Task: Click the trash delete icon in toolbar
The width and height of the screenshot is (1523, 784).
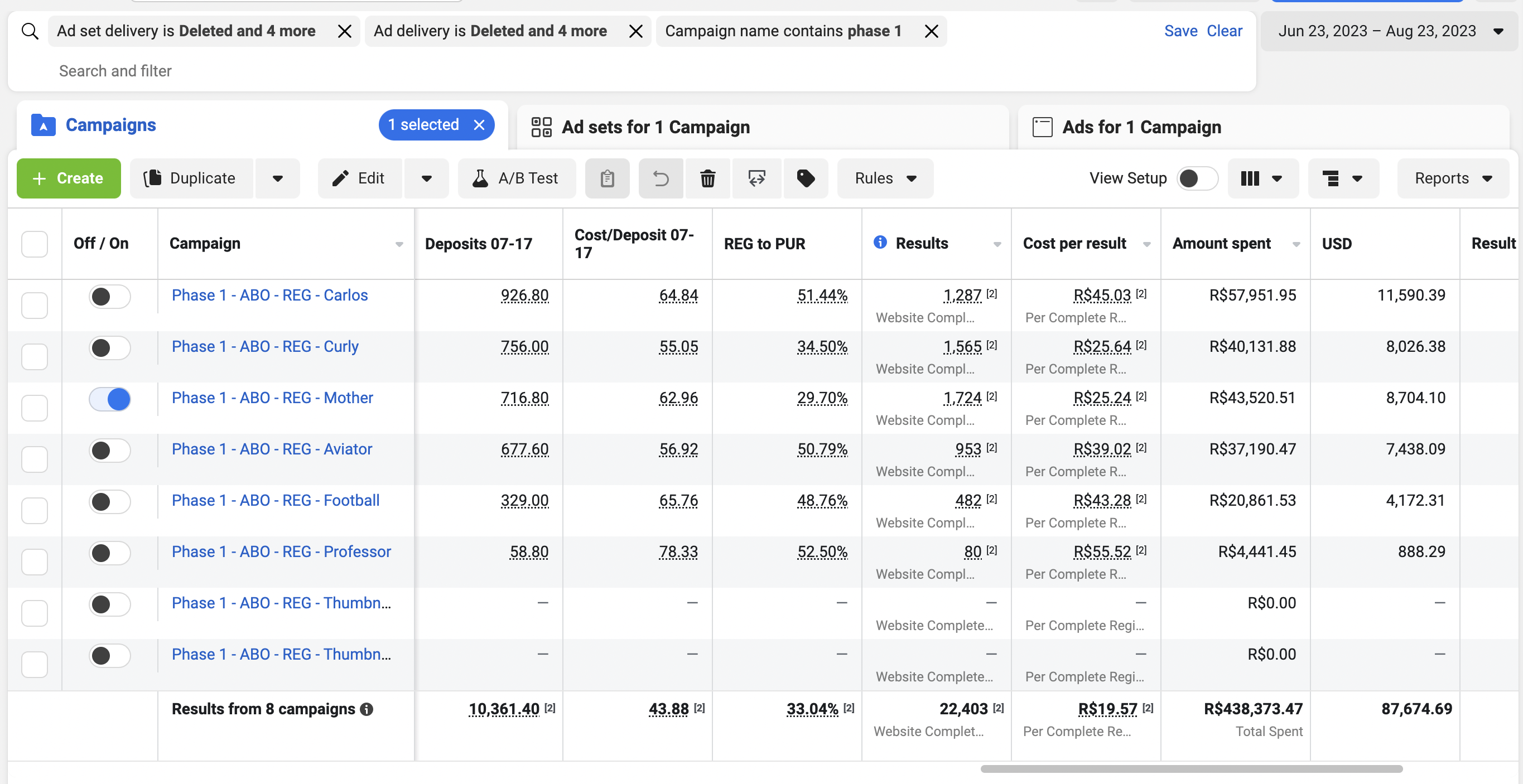Action: point(707,178)
